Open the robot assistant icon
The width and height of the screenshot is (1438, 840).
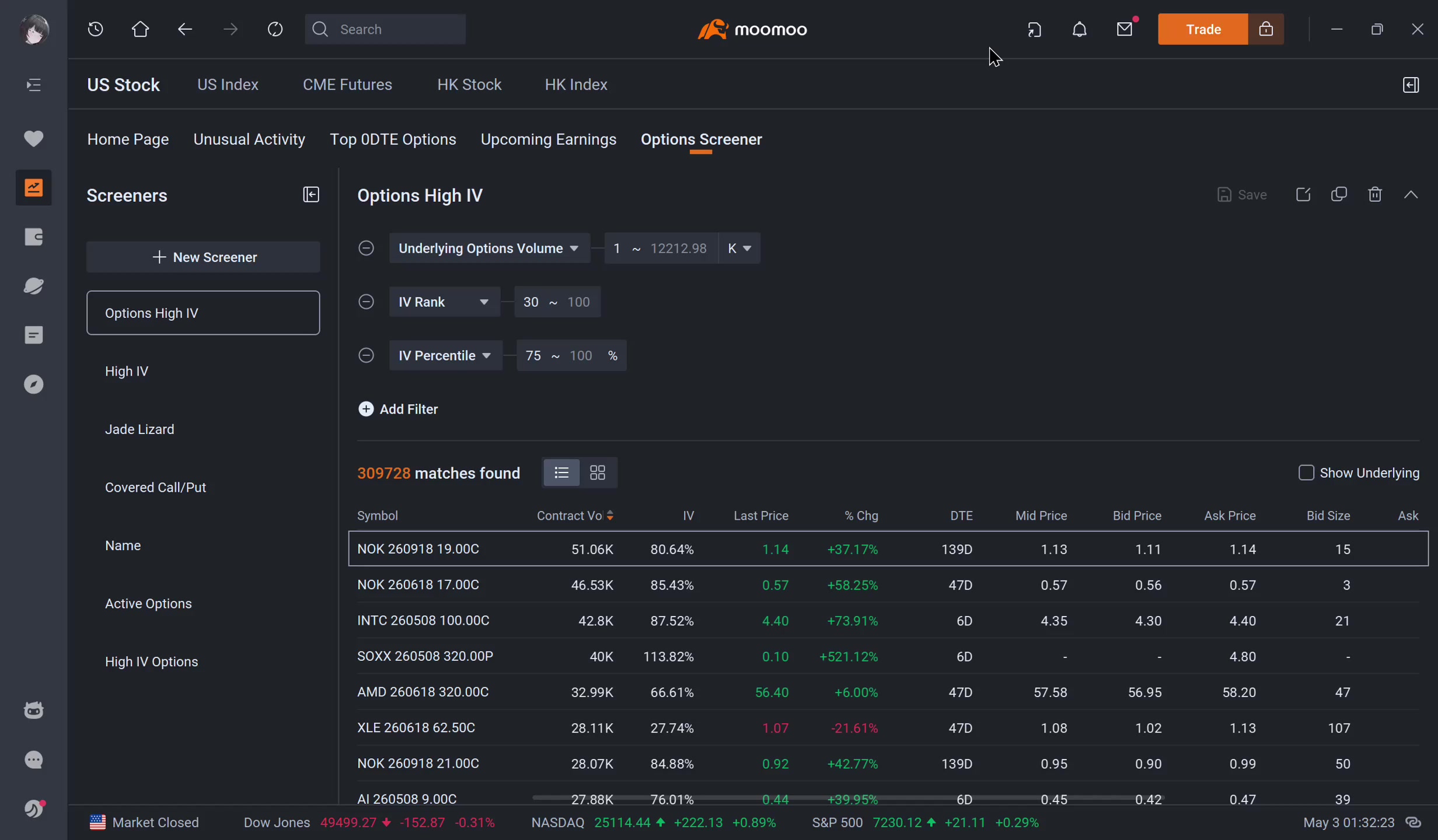click(34, 710)
